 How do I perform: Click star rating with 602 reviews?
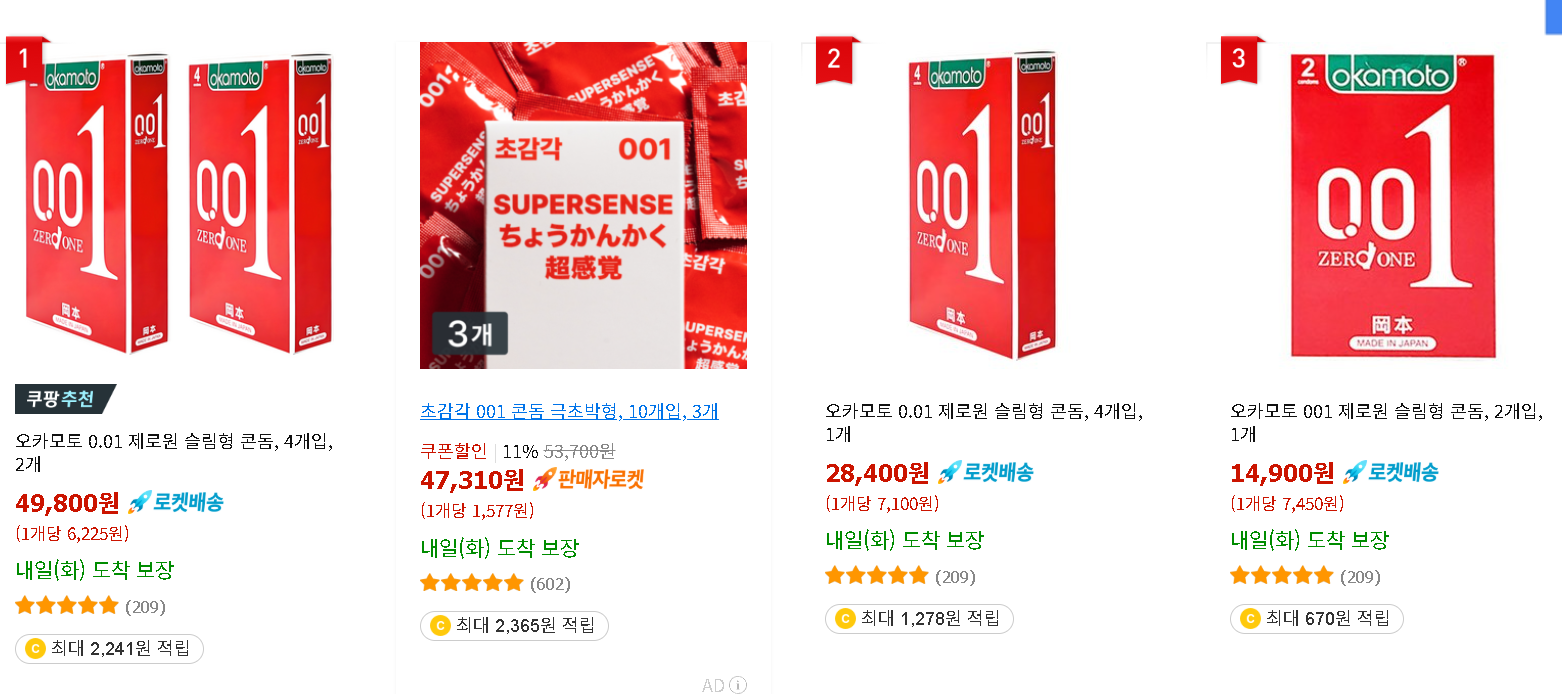click(x=471, y=583)
